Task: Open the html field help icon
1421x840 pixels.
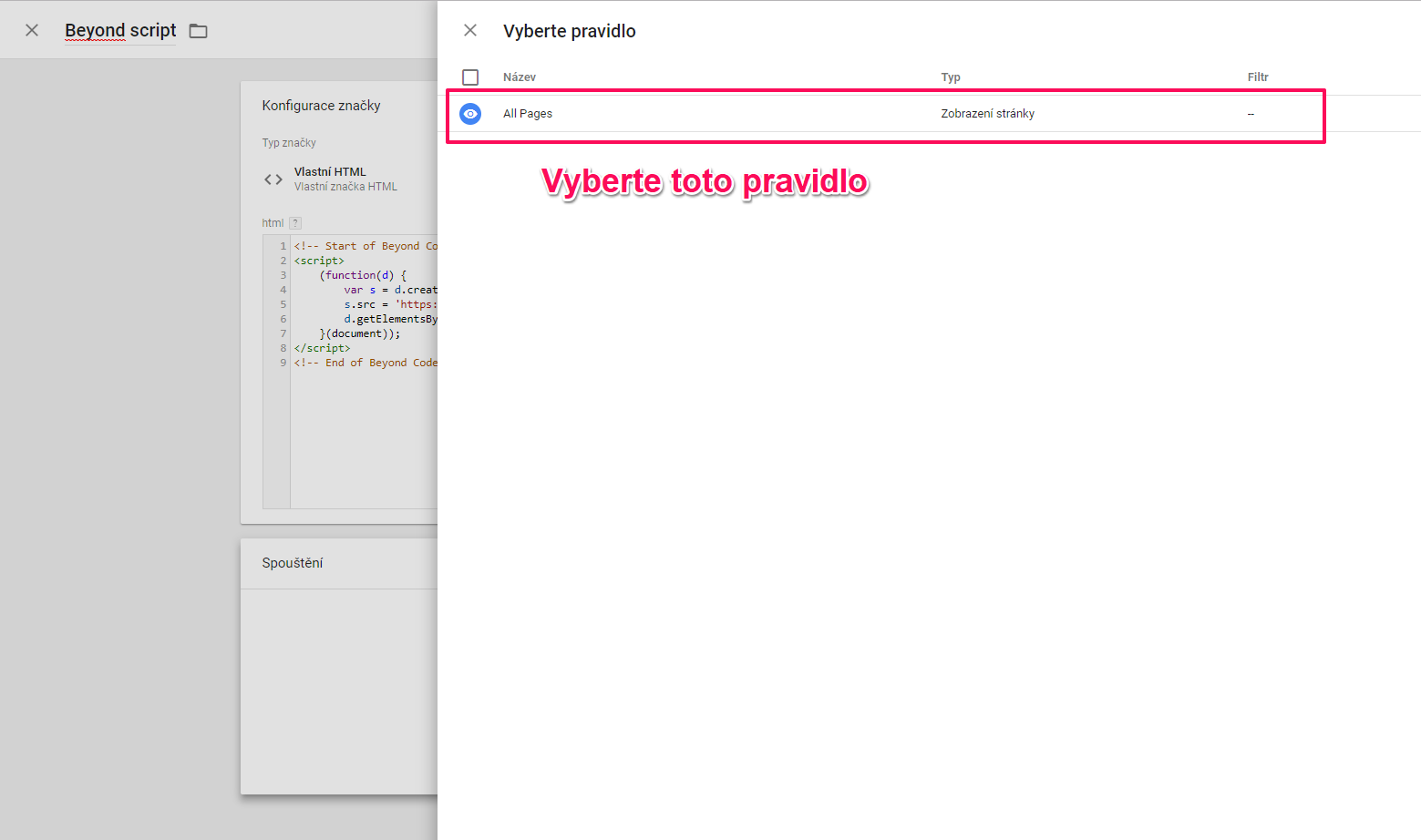Action: (295, 223)
